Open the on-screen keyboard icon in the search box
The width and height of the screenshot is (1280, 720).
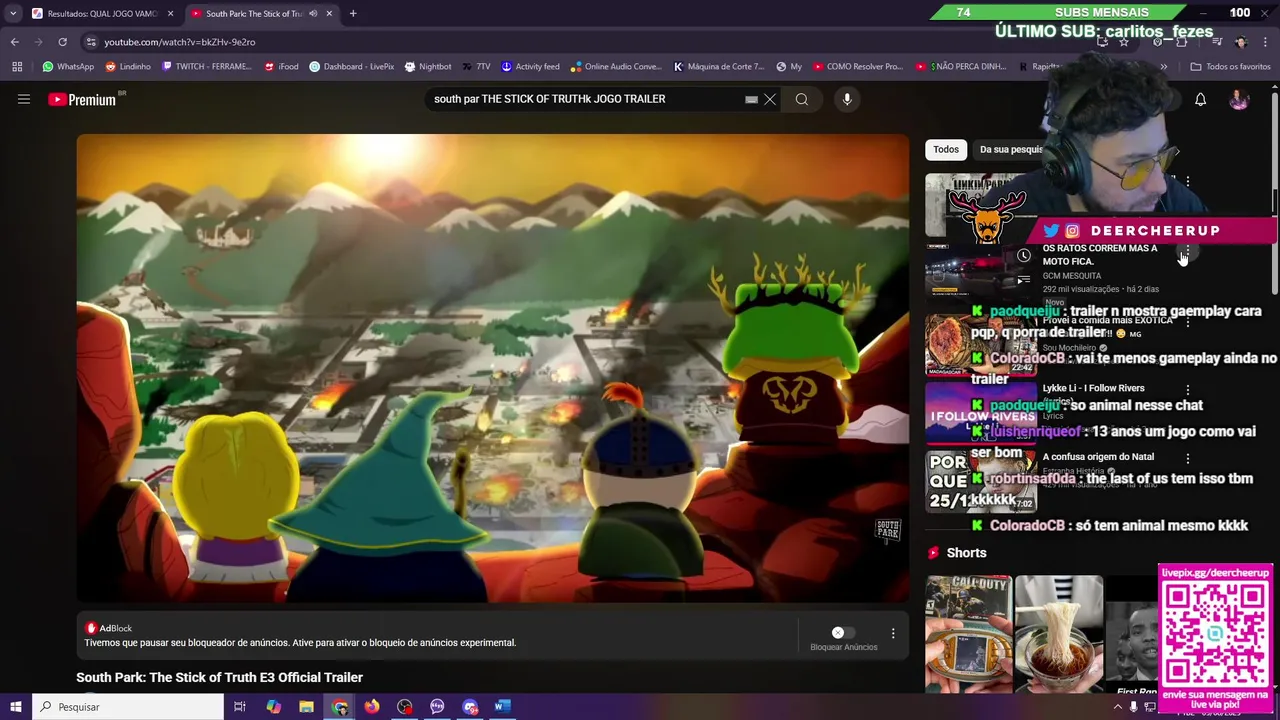(x=751, y=99)
